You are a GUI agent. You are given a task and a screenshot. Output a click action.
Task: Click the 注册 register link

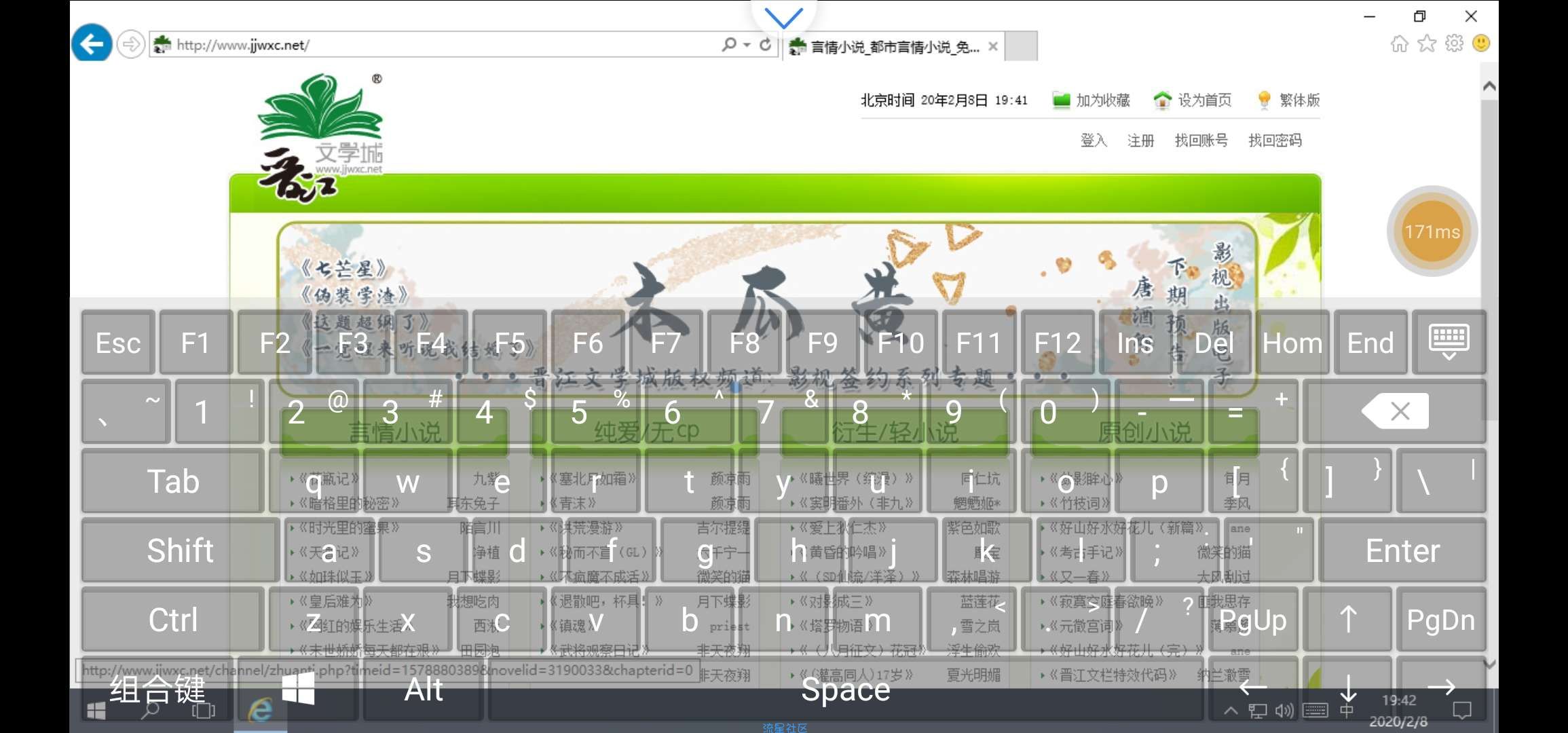(x=1140, y=140)
